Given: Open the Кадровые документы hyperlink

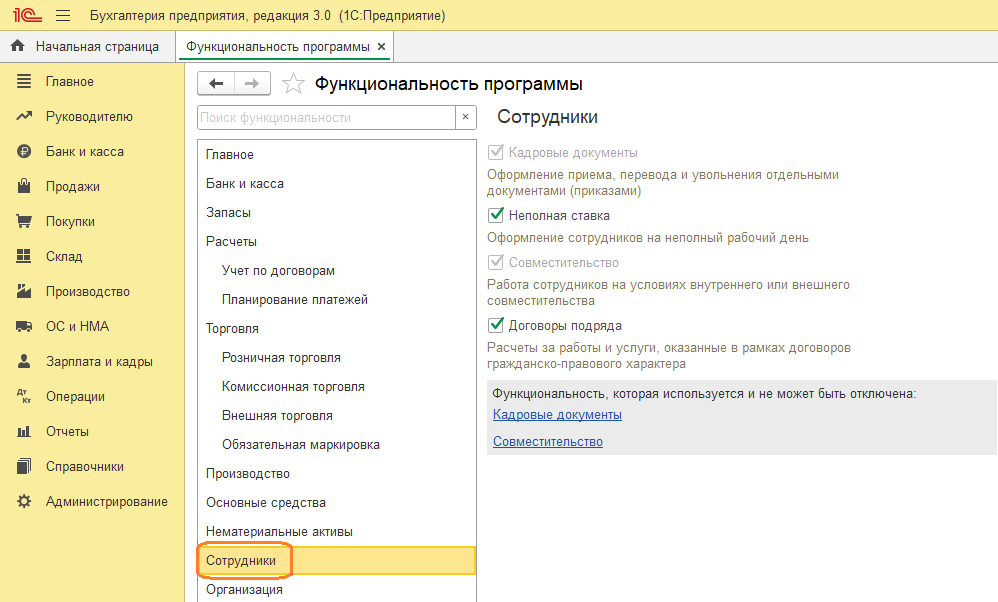Looking at the screenshot, I should tap(557, 415).
